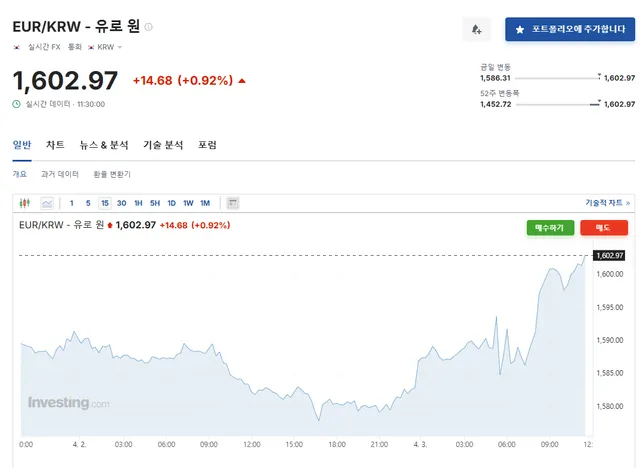
Task: Click the info icon beside EUR/KRW title
Action: pos(149,26)
